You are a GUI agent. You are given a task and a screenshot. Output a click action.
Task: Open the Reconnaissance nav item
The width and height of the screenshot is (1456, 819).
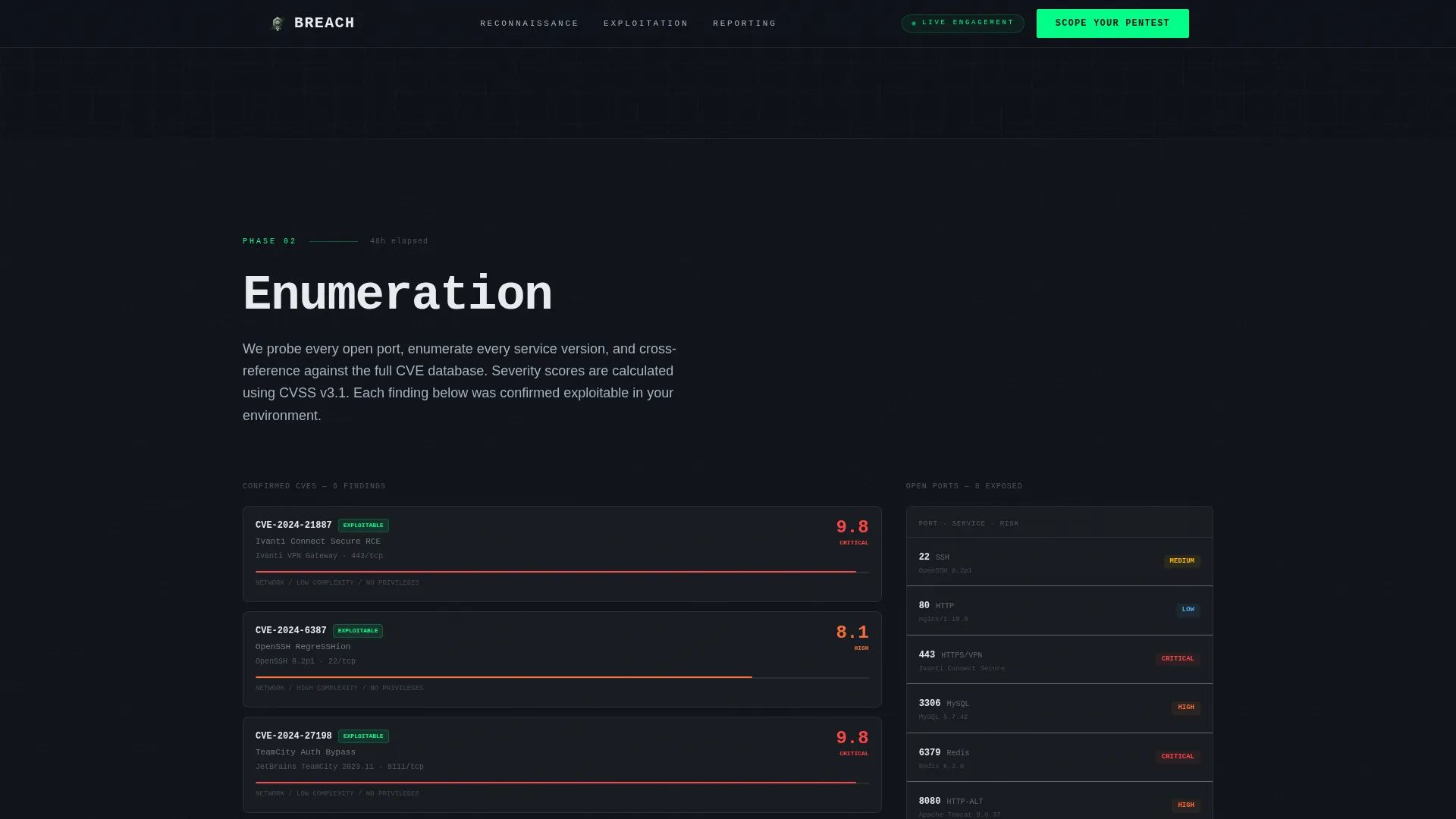[529, 24]
